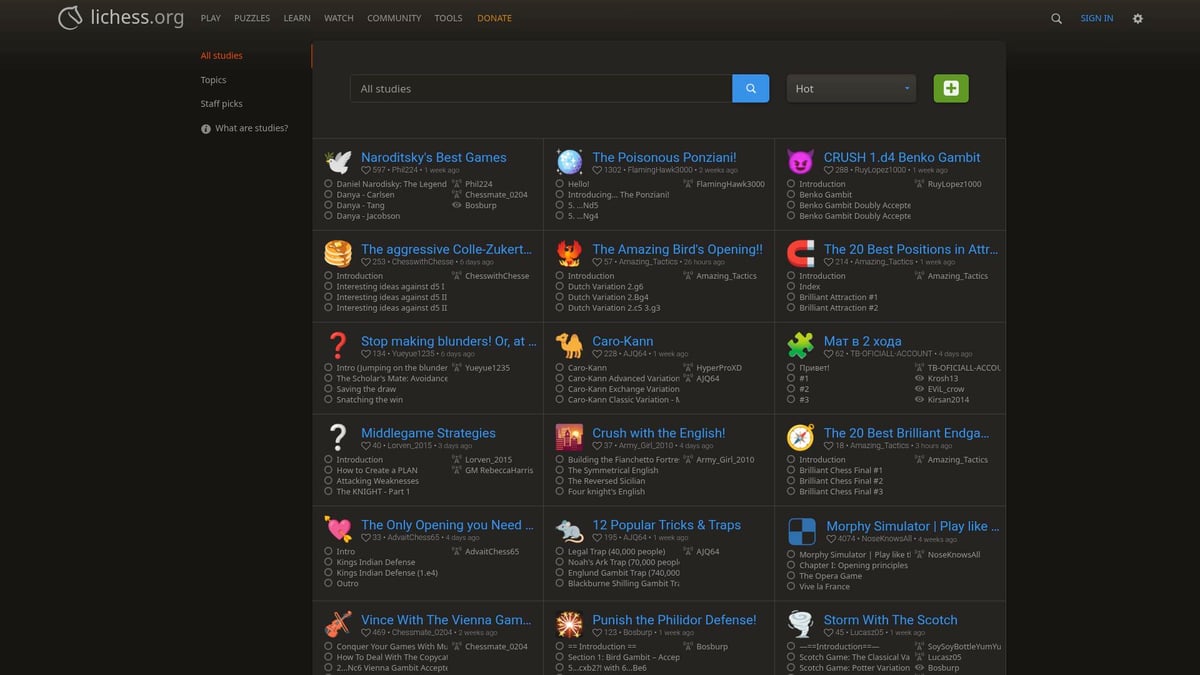The height and width of the screenshot is (675, 1200).
Task: Click the blue search studies button
Action: tap(750, 89)
